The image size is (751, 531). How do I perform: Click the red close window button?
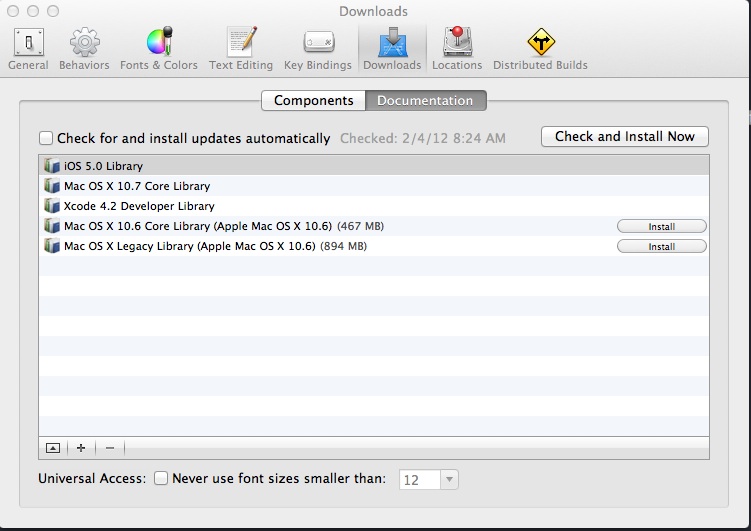coord(13,11)
